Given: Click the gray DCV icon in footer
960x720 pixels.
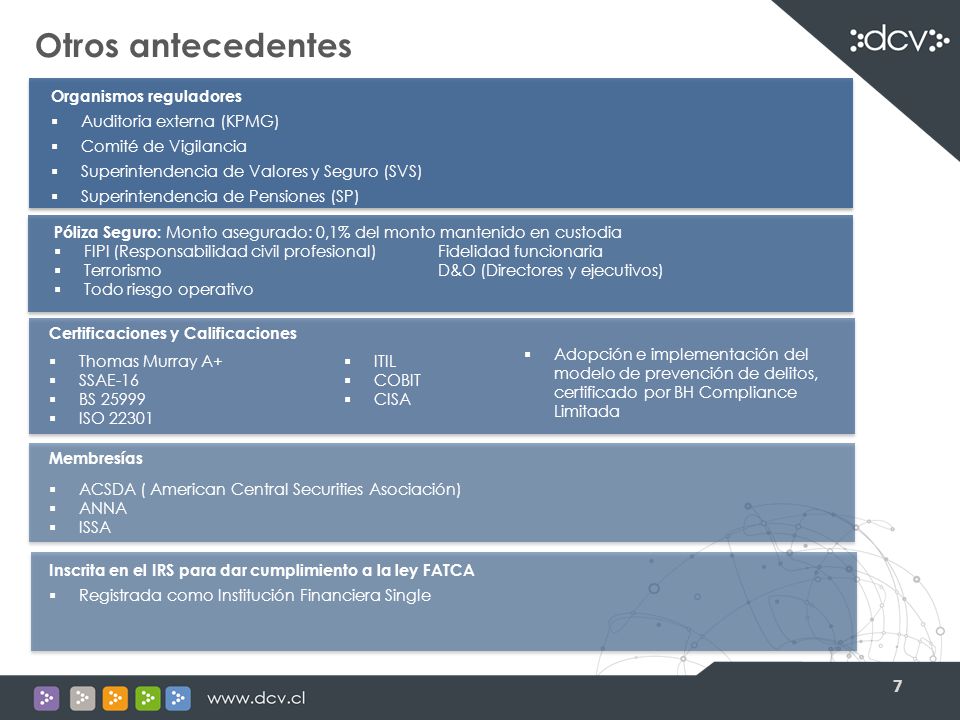Looking at the screenshot, I should [82, 698].
